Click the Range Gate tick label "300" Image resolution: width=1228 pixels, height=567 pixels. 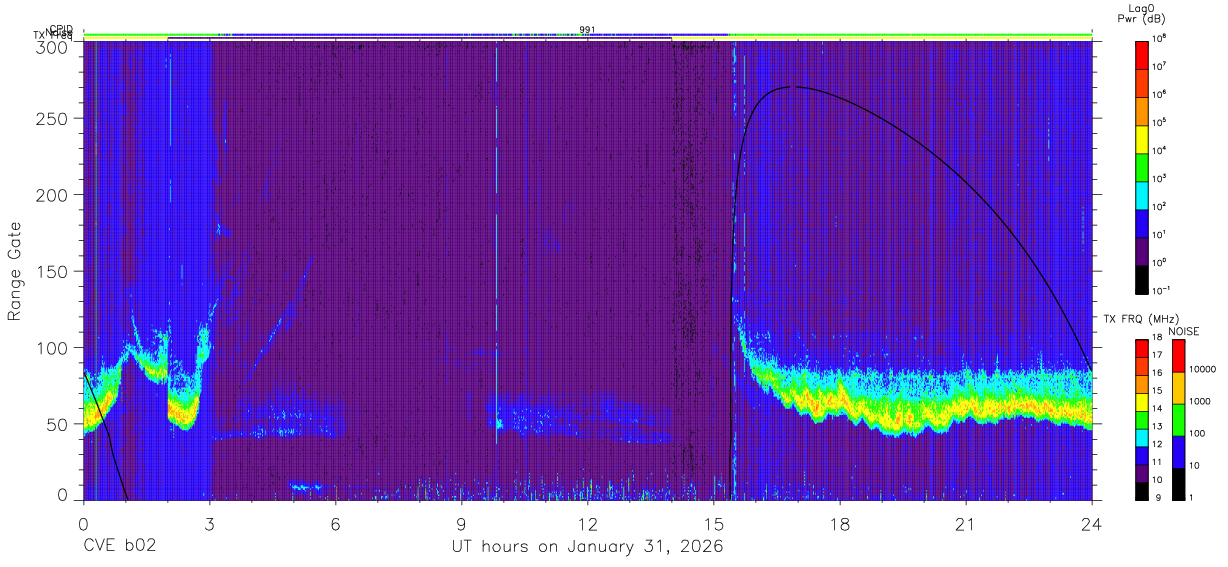(x=53, y=47)
